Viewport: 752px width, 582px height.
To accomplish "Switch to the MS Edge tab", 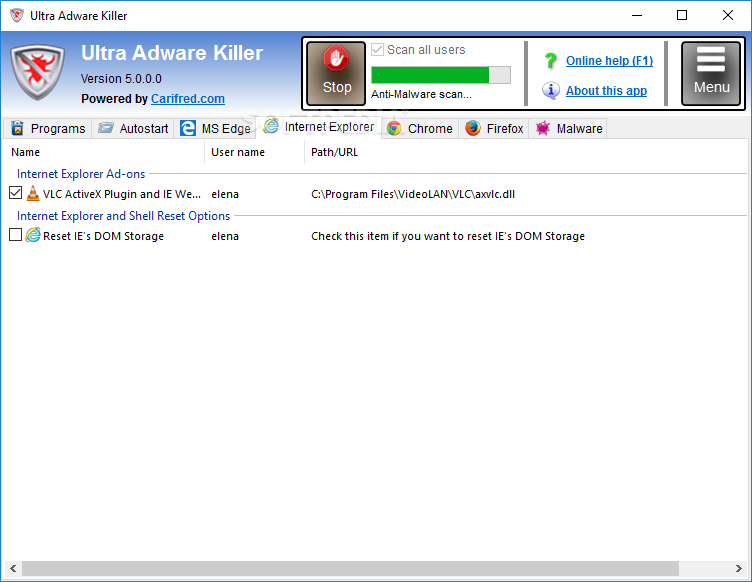I will pos(215,128).
